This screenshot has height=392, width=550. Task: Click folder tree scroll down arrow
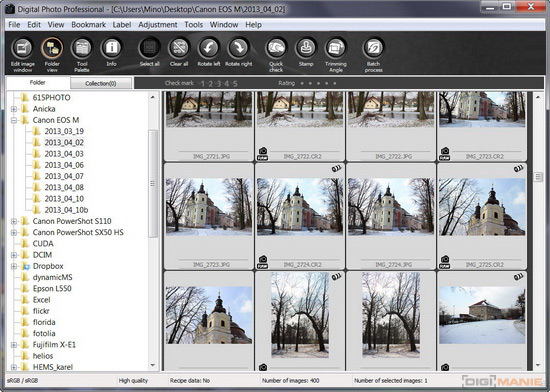[153, 365]
